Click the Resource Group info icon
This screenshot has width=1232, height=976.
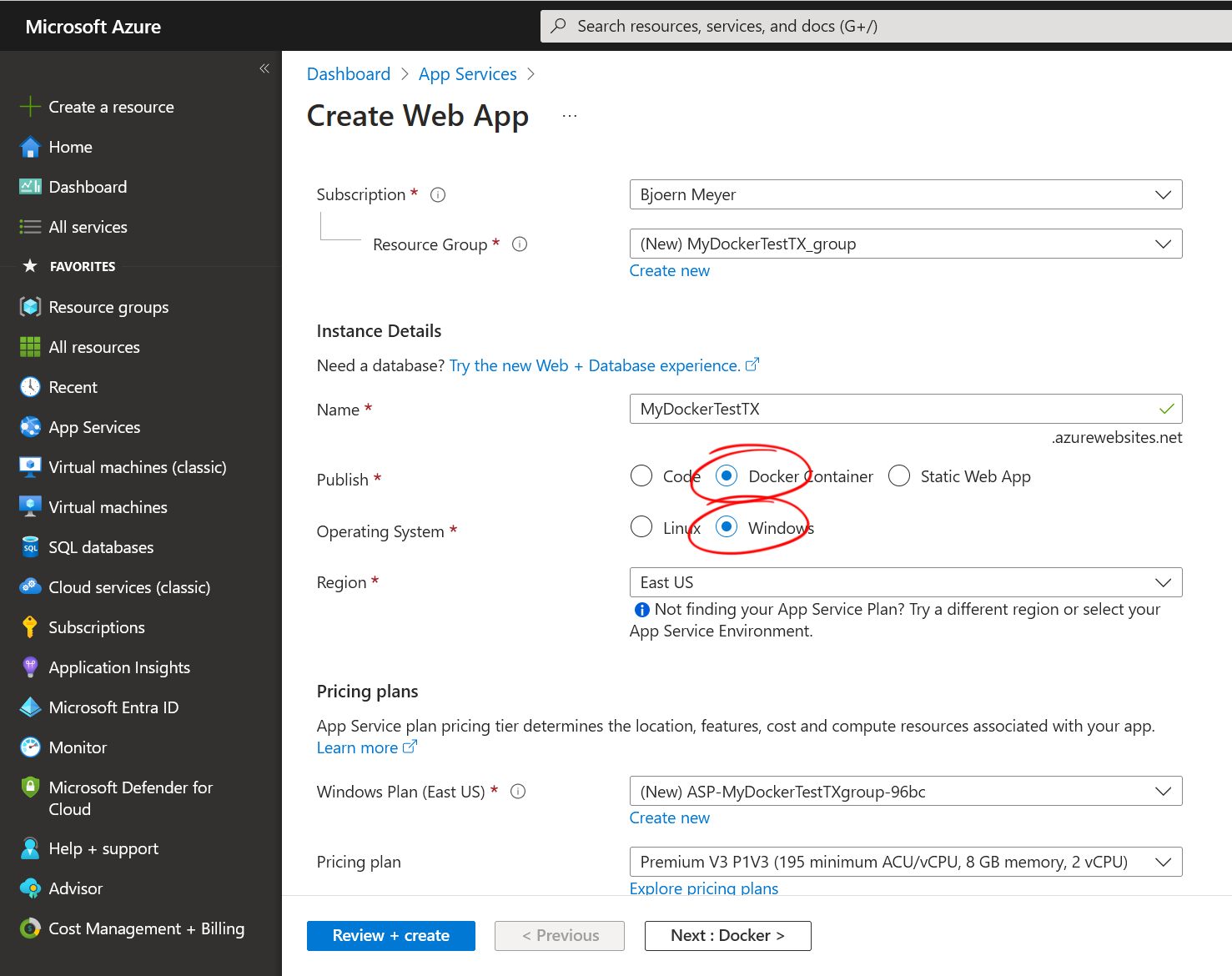520,244
